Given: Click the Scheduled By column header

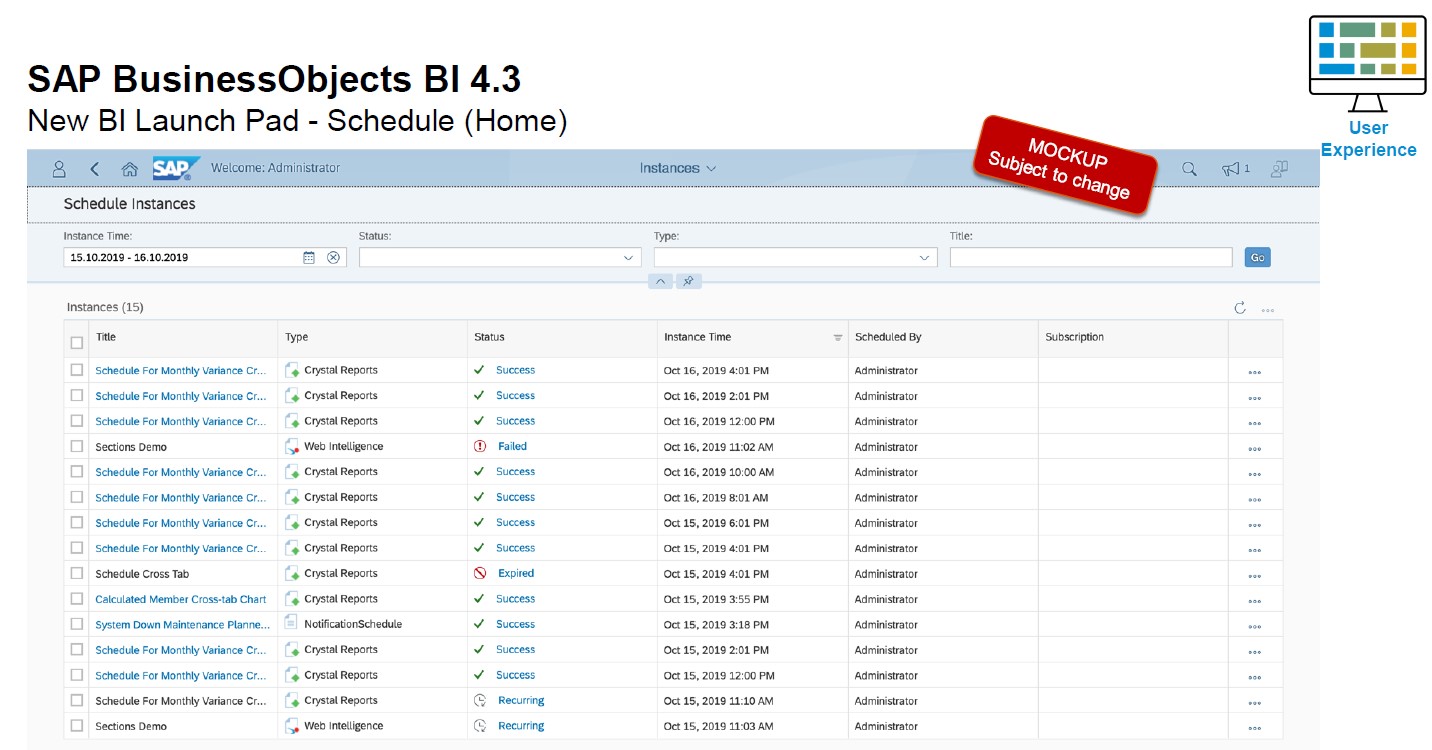Looking at the screenshot, I should click(x=888, y=337).
